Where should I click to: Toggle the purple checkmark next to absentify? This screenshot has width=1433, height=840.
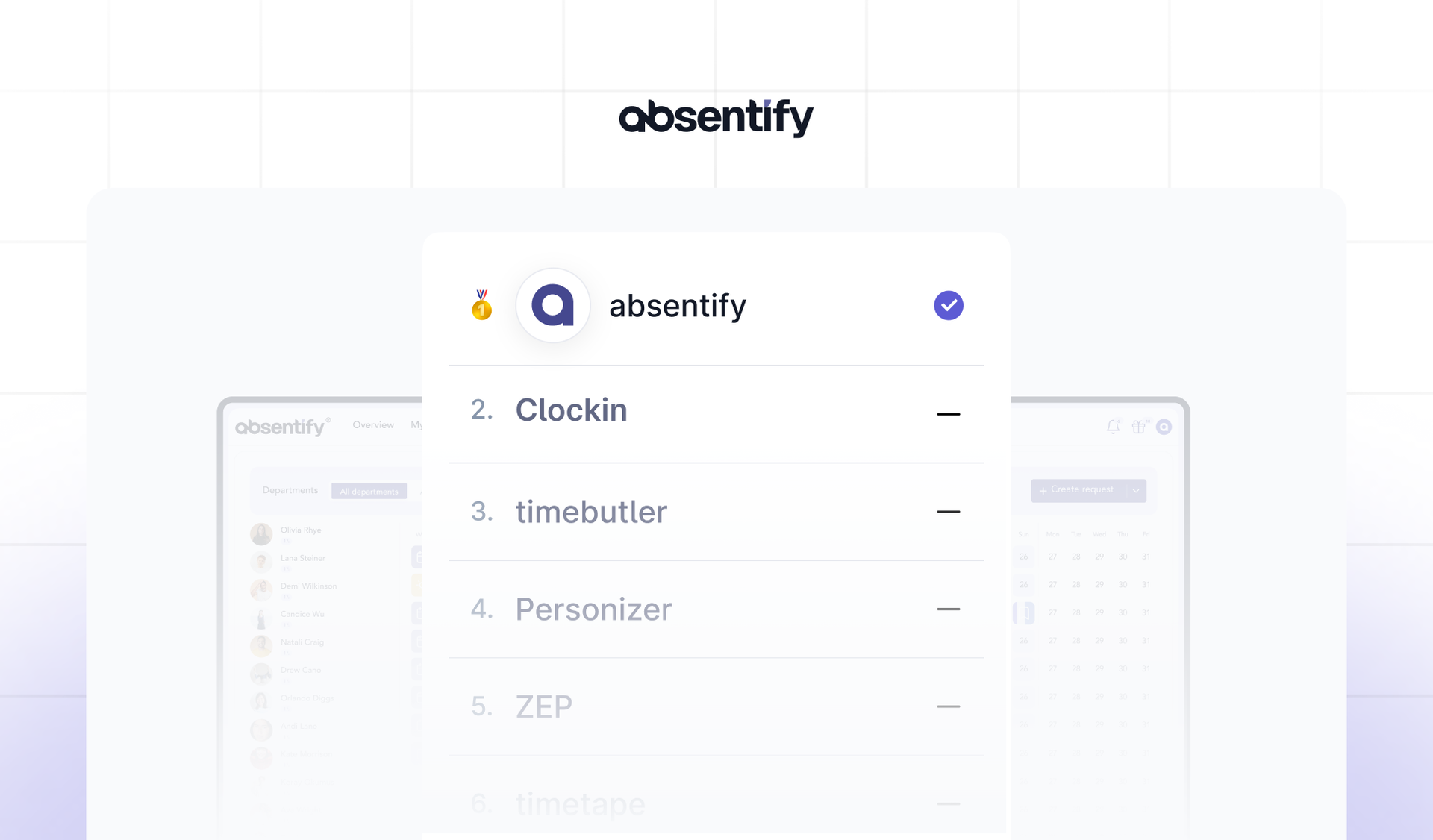949,305
